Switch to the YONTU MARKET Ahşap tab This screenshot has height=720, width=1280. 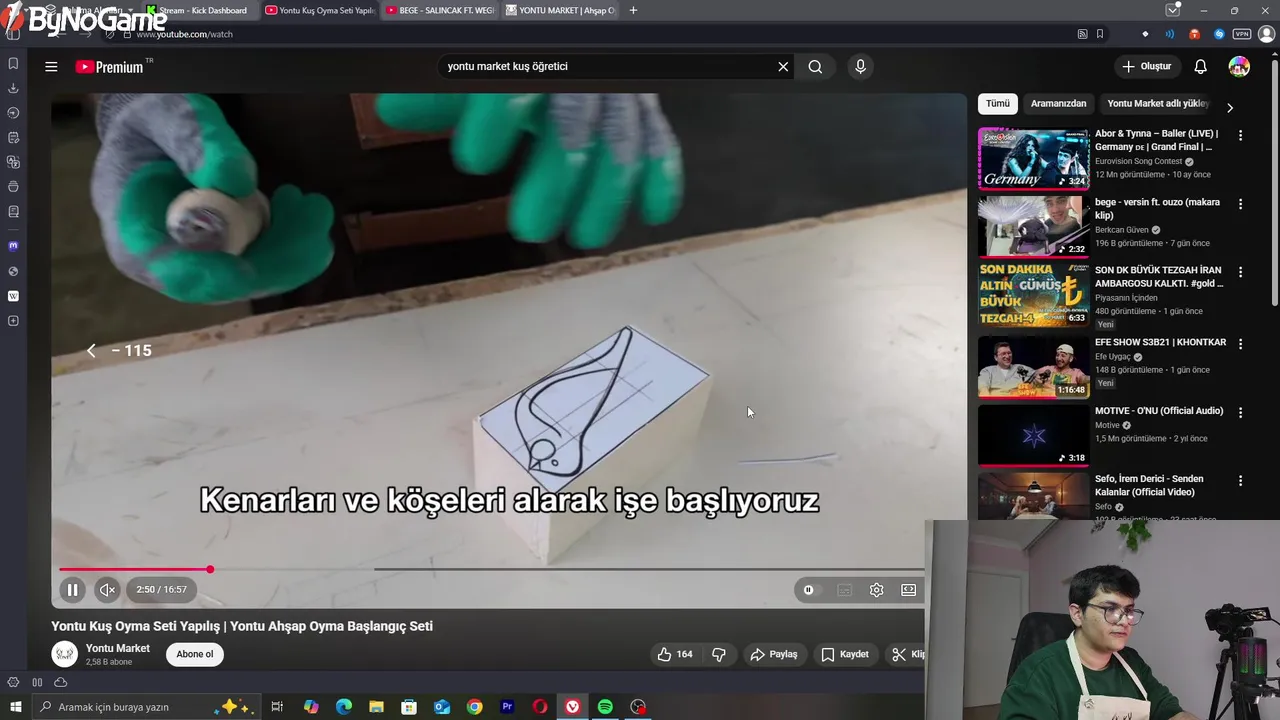(x=560, y=10)
